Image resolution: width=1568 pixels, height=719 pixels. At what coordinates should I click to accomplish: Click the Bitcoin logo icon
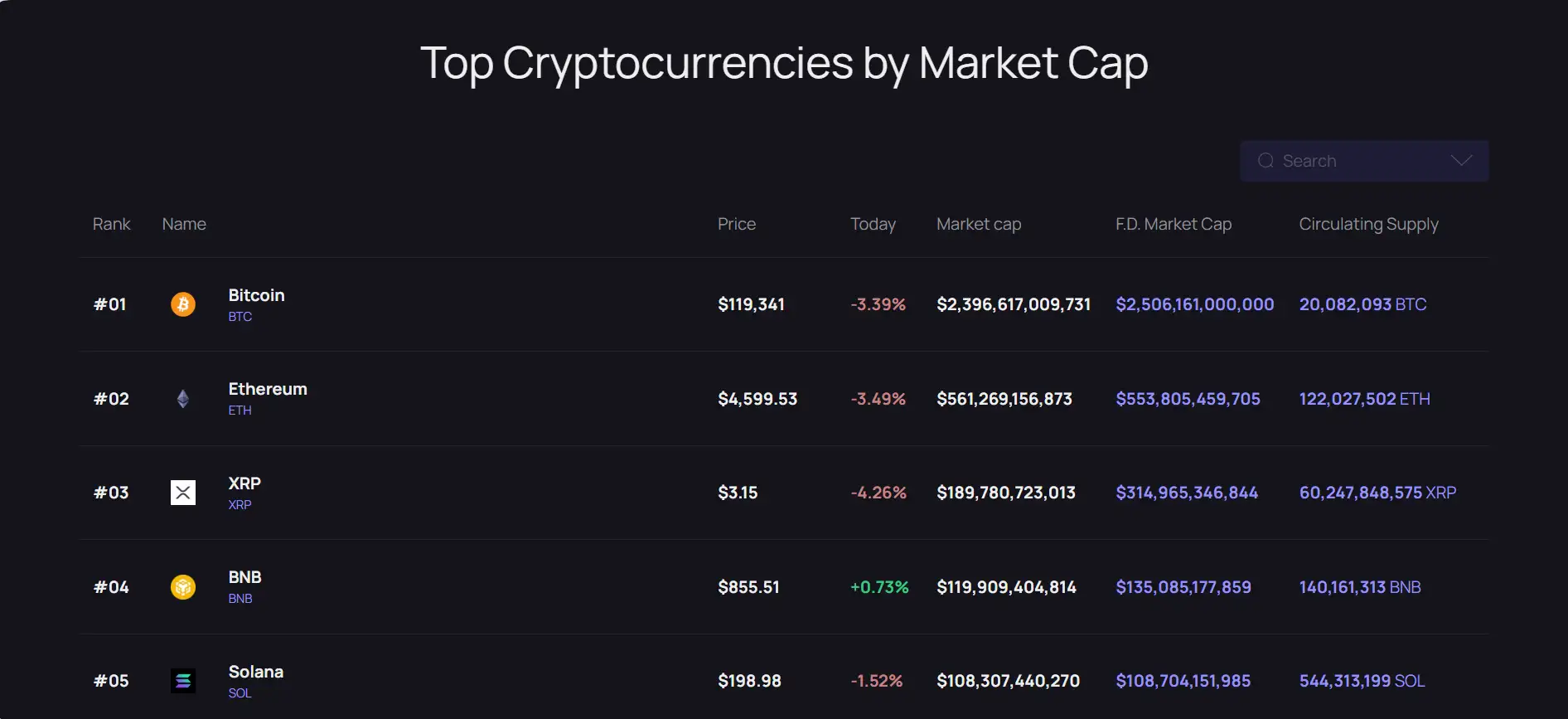(x=183, y=304)
